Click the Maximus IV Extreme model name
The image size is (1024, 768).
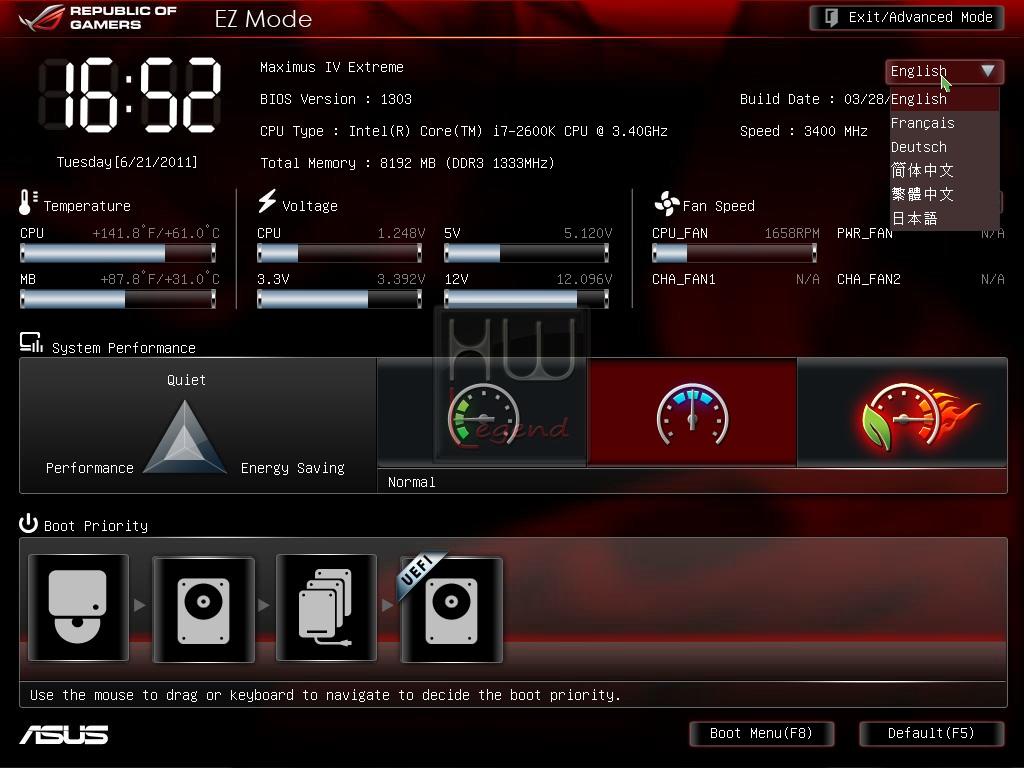(x=332, y=67)
